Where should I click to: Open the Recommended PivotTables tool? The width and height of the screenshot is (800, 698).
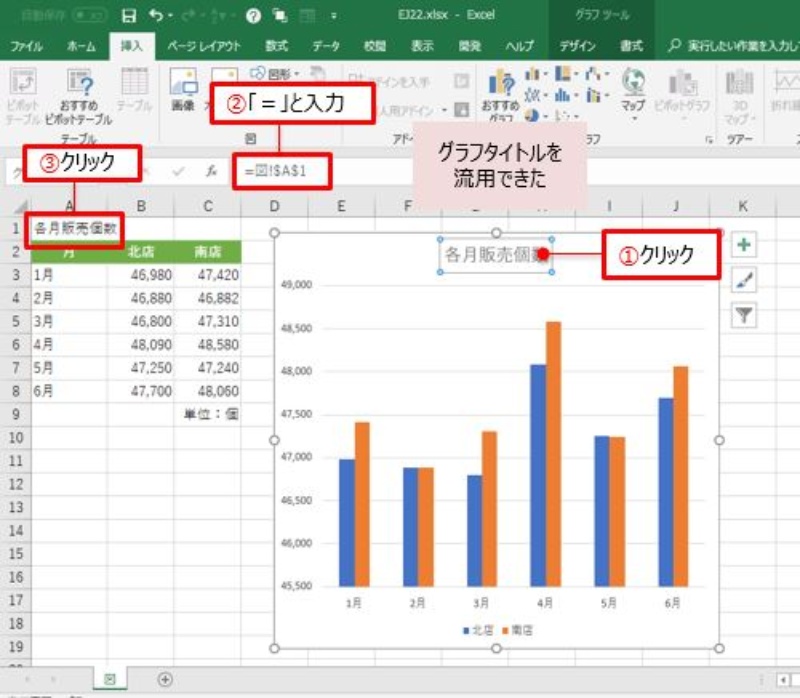point(79,94)
